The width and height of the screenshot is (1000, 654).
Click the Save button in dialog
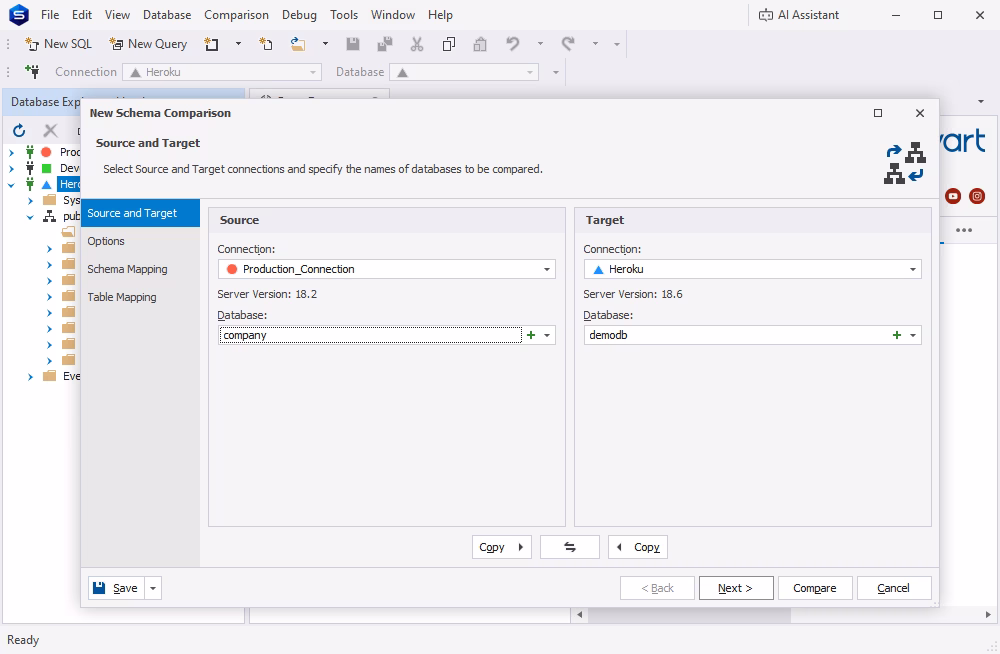click(116, 588)
